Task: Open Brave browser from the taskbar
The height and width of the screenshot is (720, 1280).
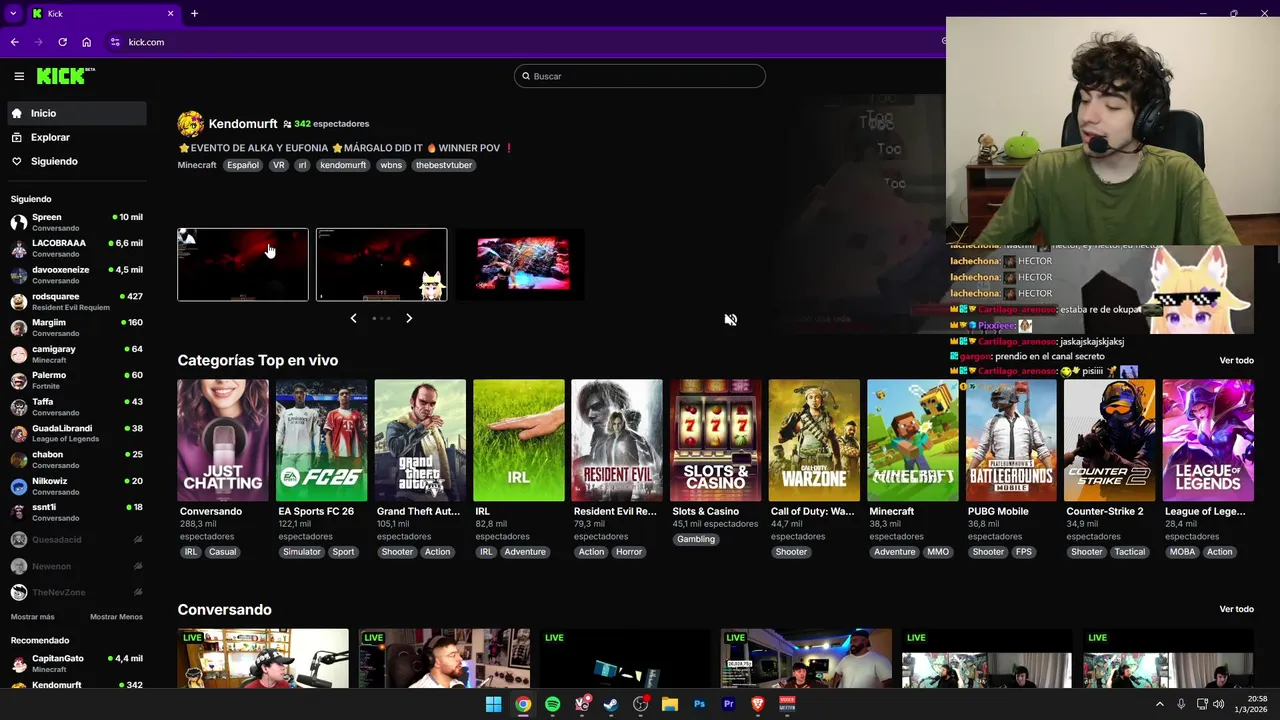Action: [x=757, y=704]
